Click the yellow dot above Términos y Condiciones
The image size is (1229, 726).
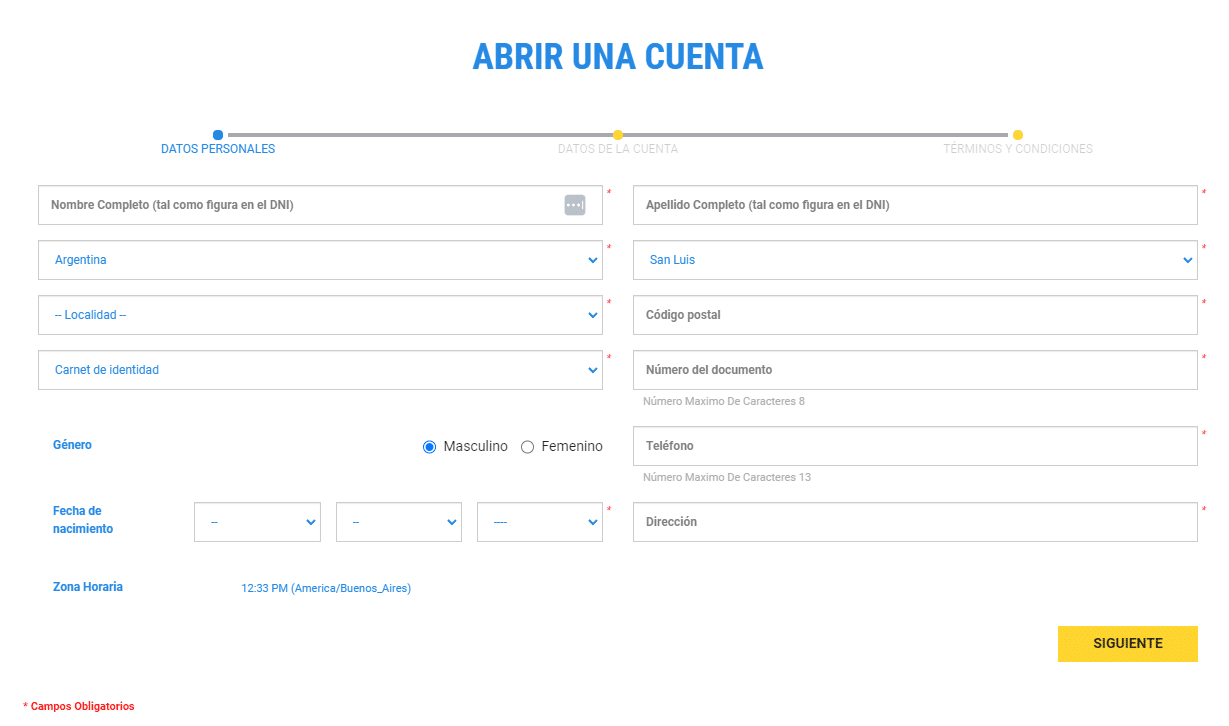click(1018, 133)
